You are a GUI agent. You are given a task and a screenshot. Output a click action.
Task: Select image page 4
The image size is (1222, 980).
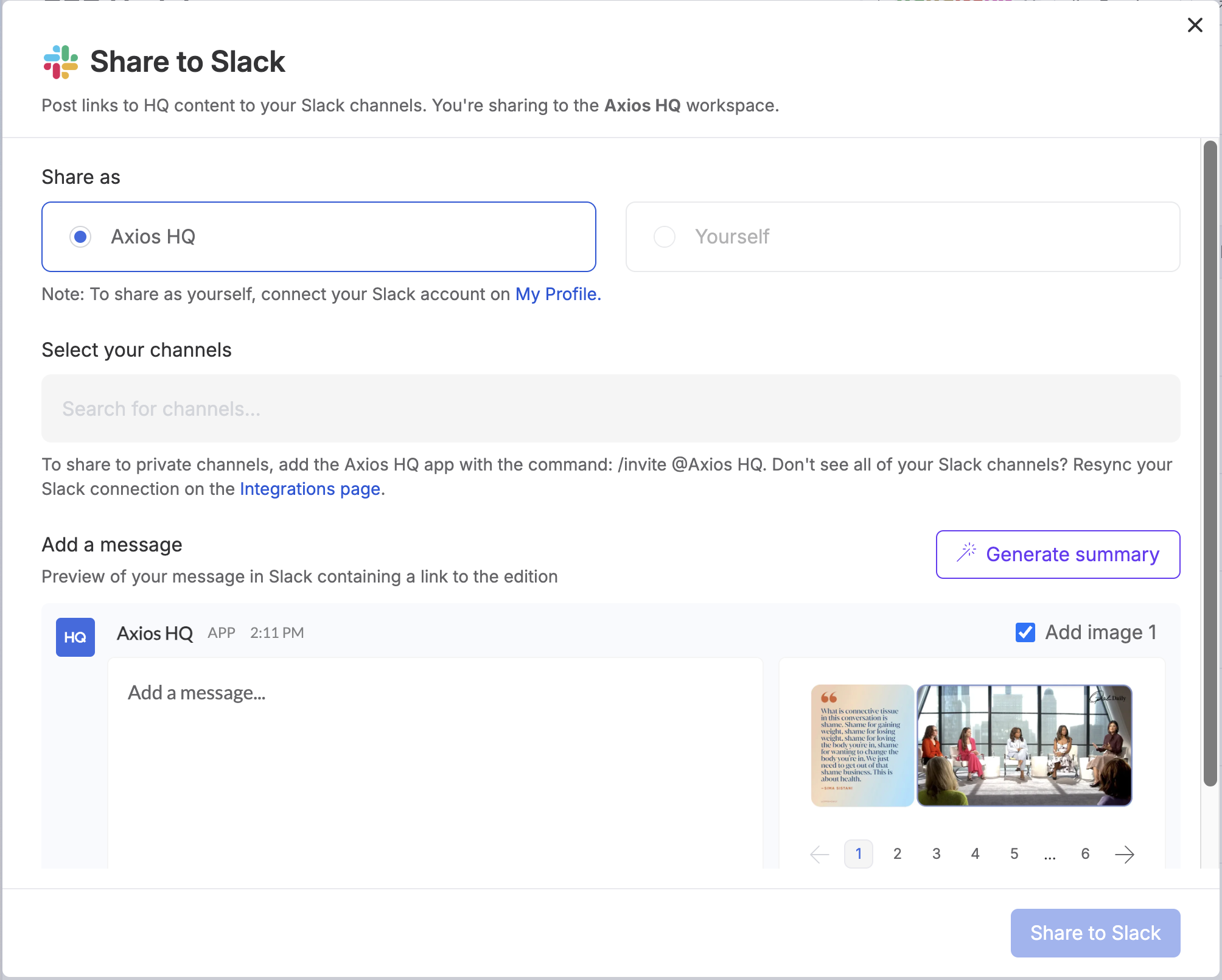(x=975, y=854)
